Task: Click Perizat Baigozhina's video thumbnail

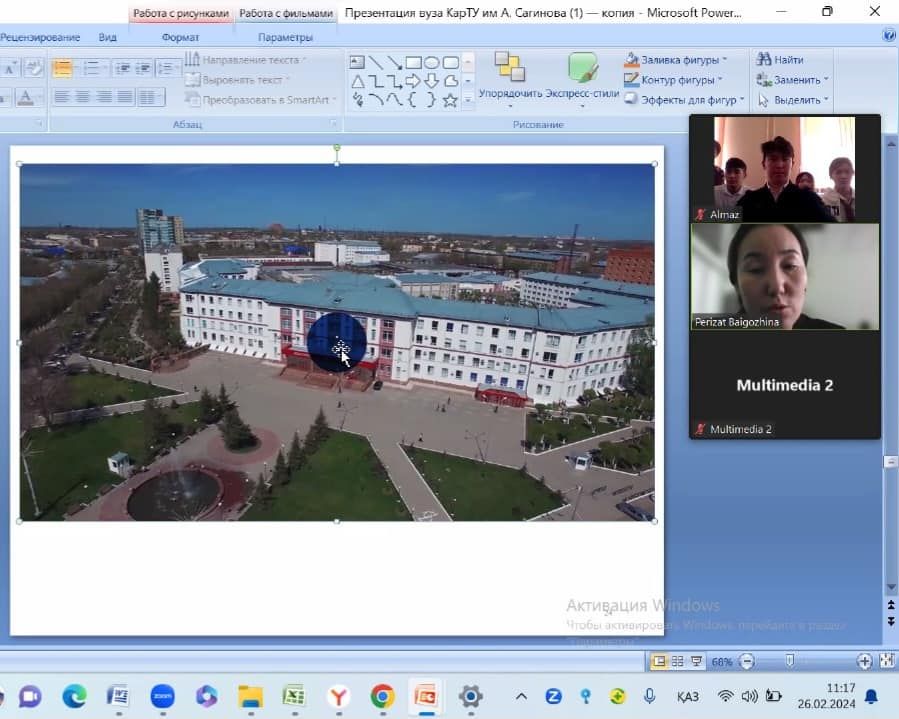Action: click(x=785, y=275)
